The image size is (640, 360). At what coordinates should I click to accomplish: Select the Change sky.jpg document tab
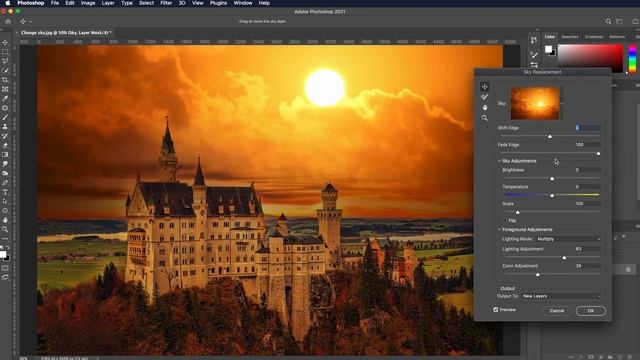66,33
